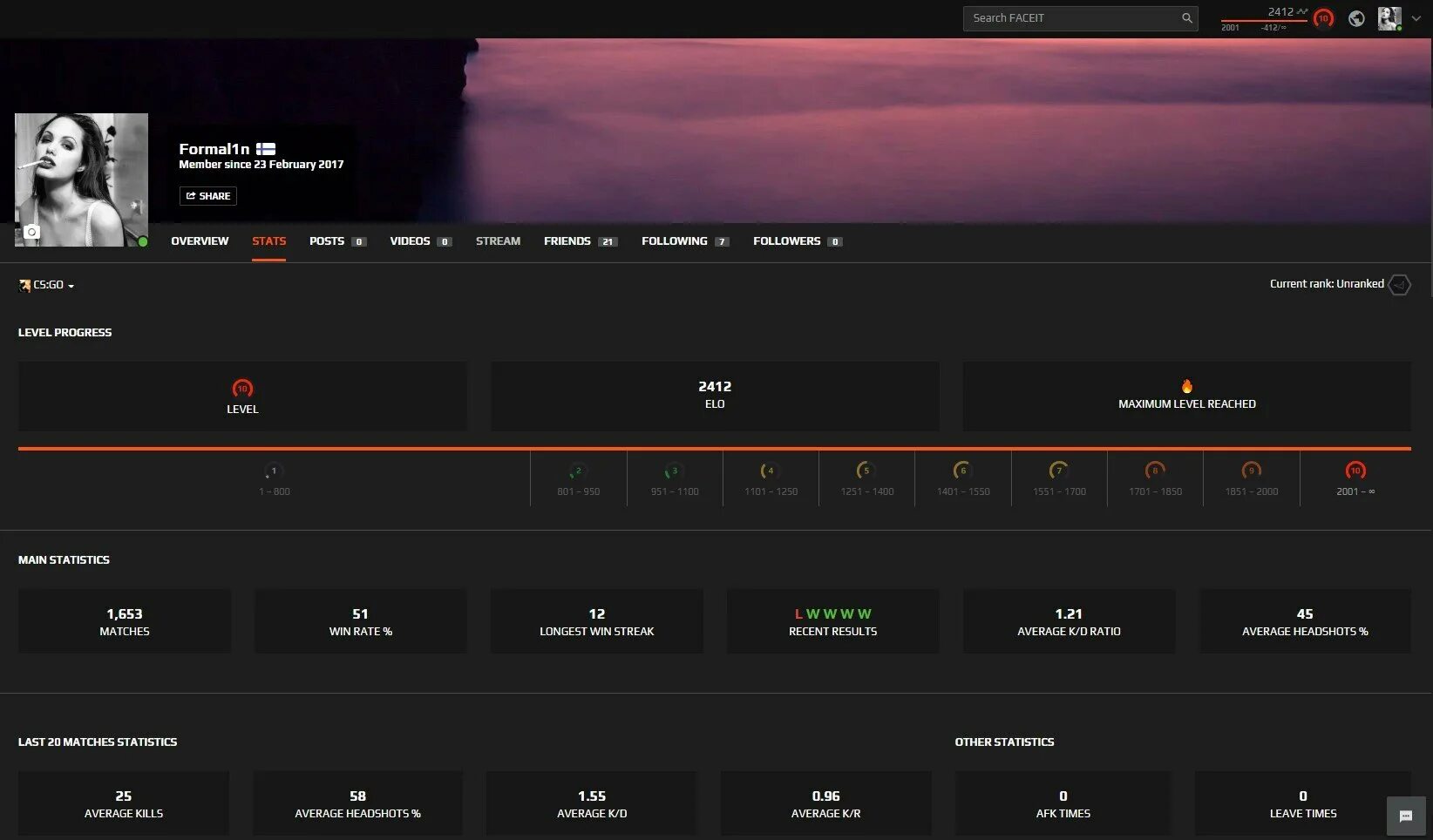Viewport: 1433px width, 840px height.
Task: Click the level 6 icon (1401 – 1550)
Action: (x=962, y=471)
